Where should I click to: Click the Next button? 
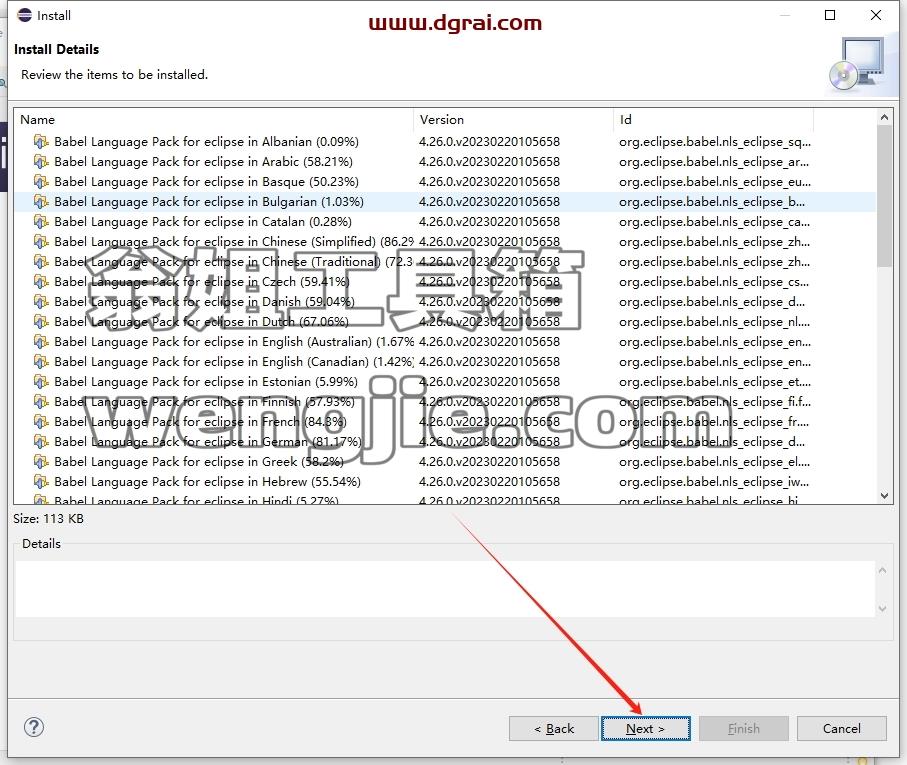coord(646,729)
